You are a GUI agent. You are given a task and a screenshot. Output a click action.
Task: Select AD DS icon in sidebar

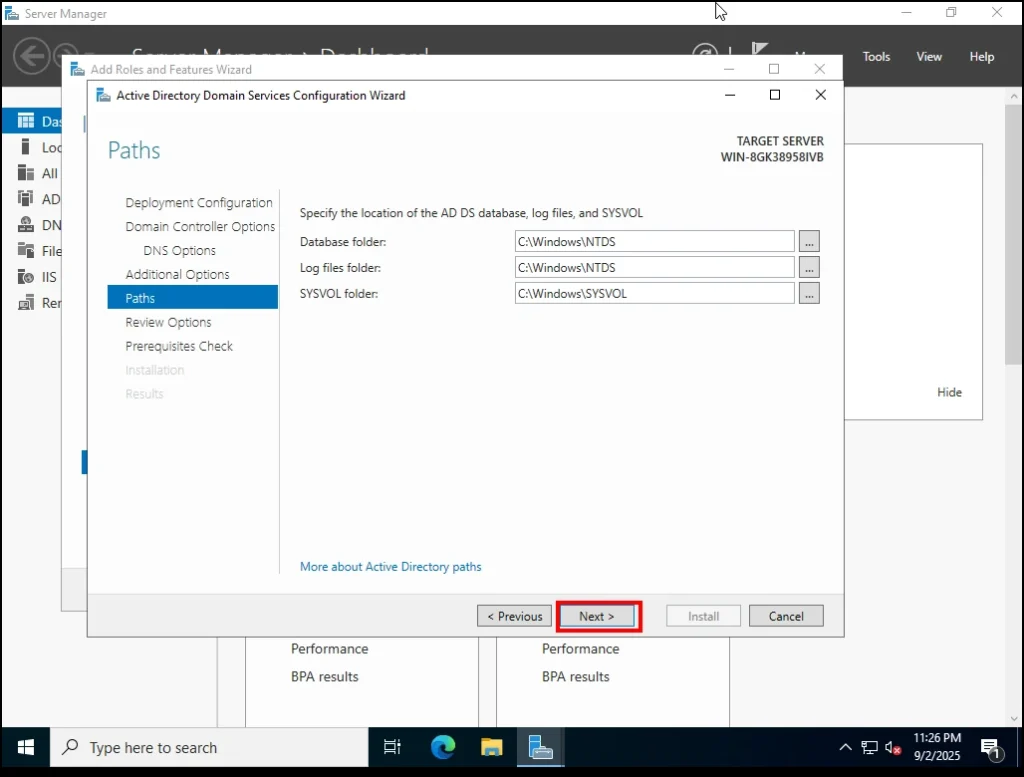click(25, 198)
